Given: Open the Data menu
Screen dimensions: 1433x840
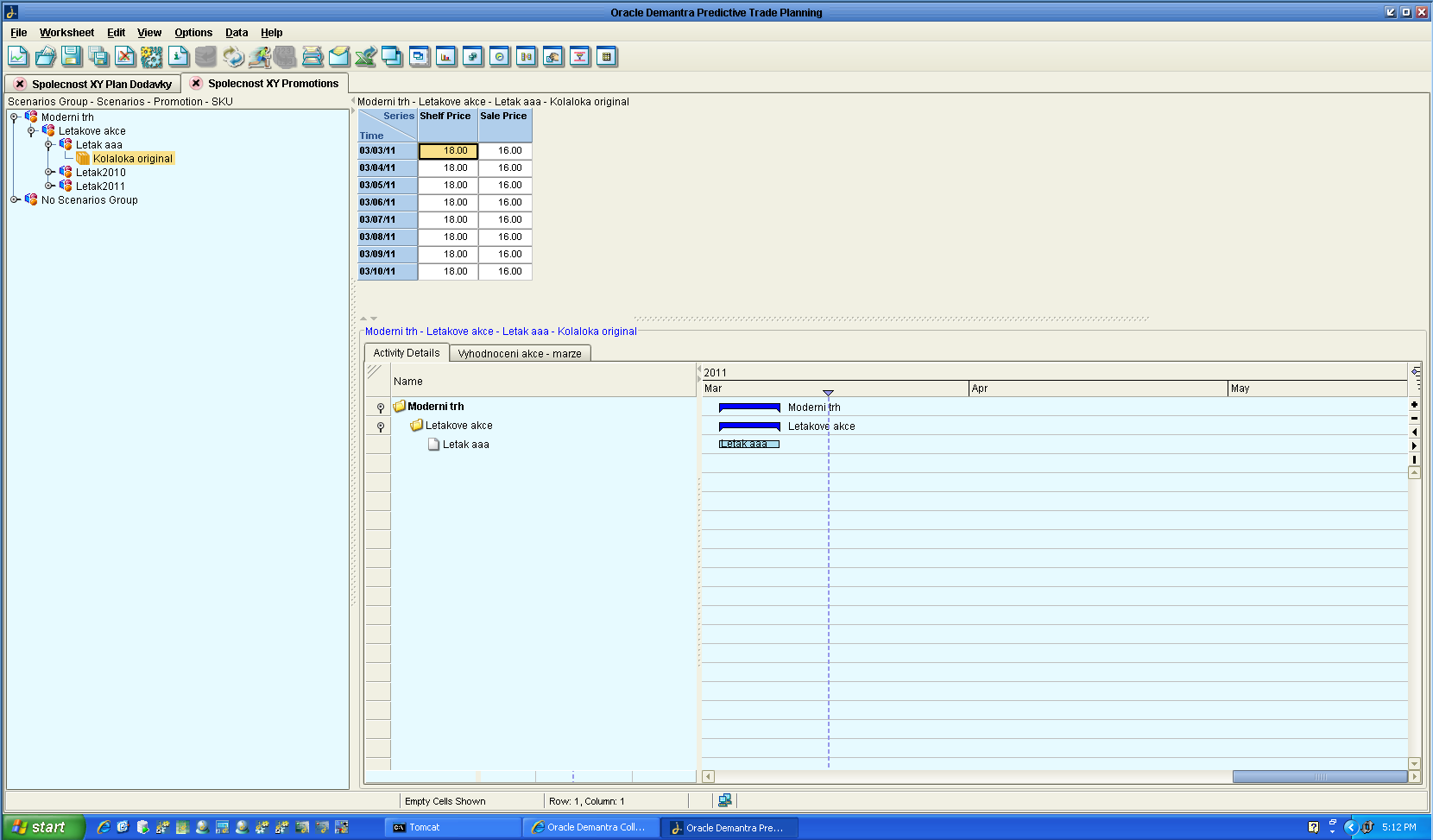Looking at the screenshot, I should pos(237,33).
